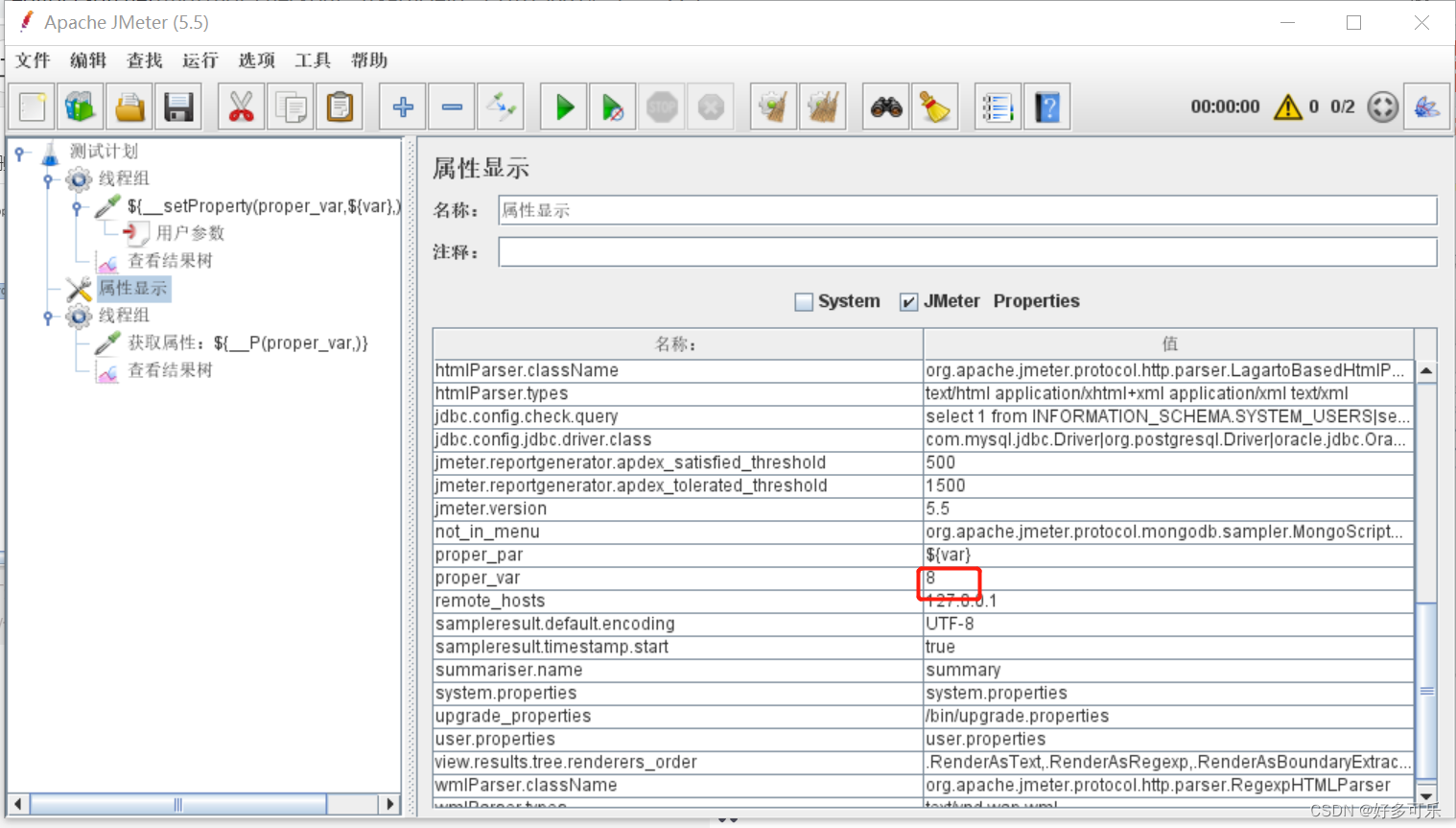
Task: Select the user.properties name cell
Action: (677, 740)
